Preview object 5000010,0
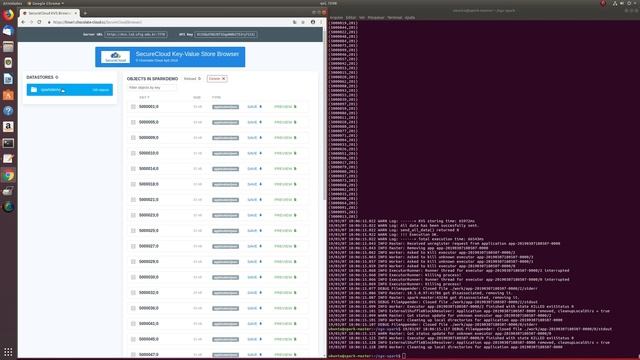Image resolution: width=640 pixels, height=360 pixels. pos(285,153)
